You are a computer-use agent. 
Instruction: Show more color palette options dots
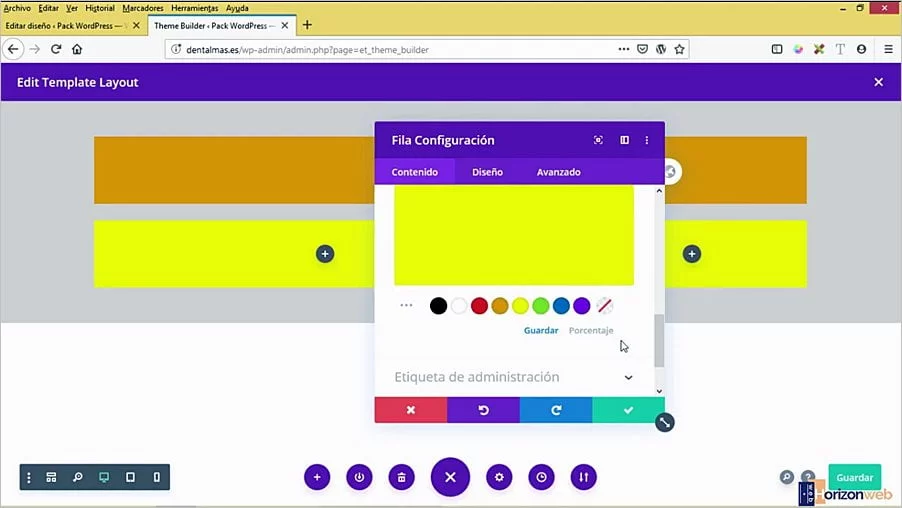(406, 305)
